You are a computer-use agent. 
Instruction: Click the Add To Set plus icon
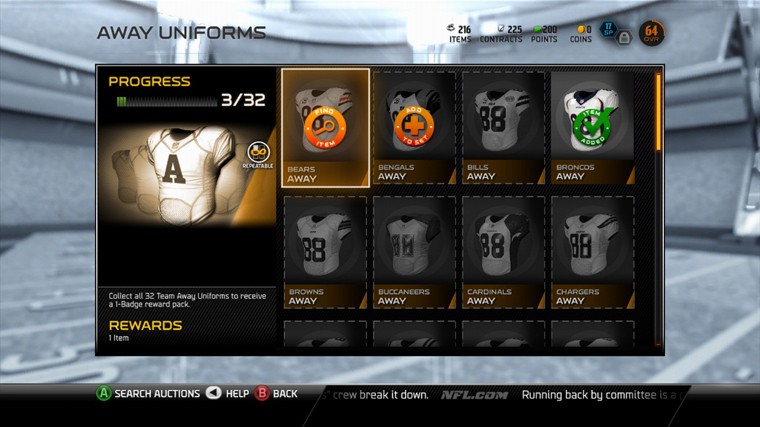coord(414,127)
